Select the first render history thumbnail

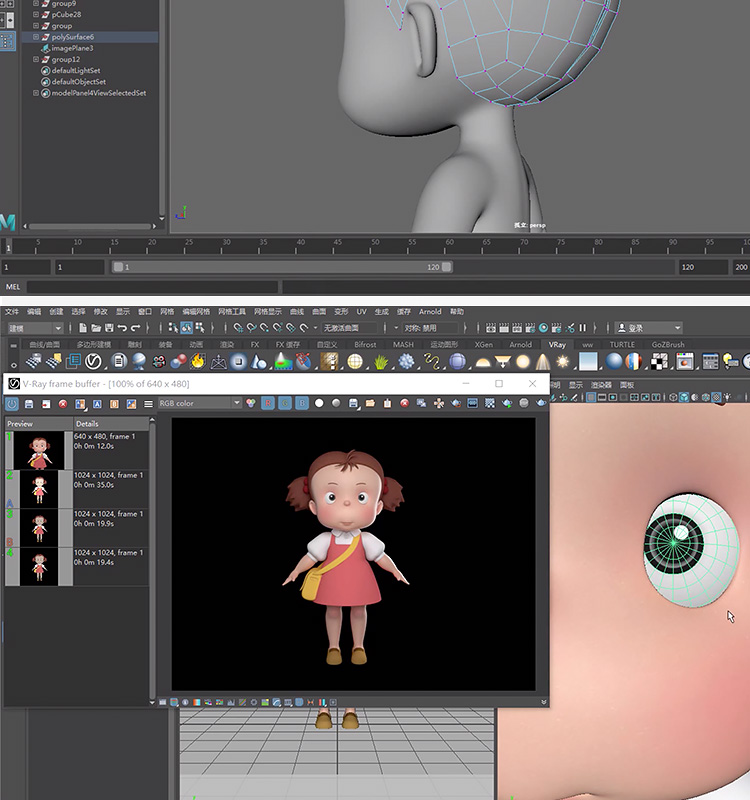39,451
